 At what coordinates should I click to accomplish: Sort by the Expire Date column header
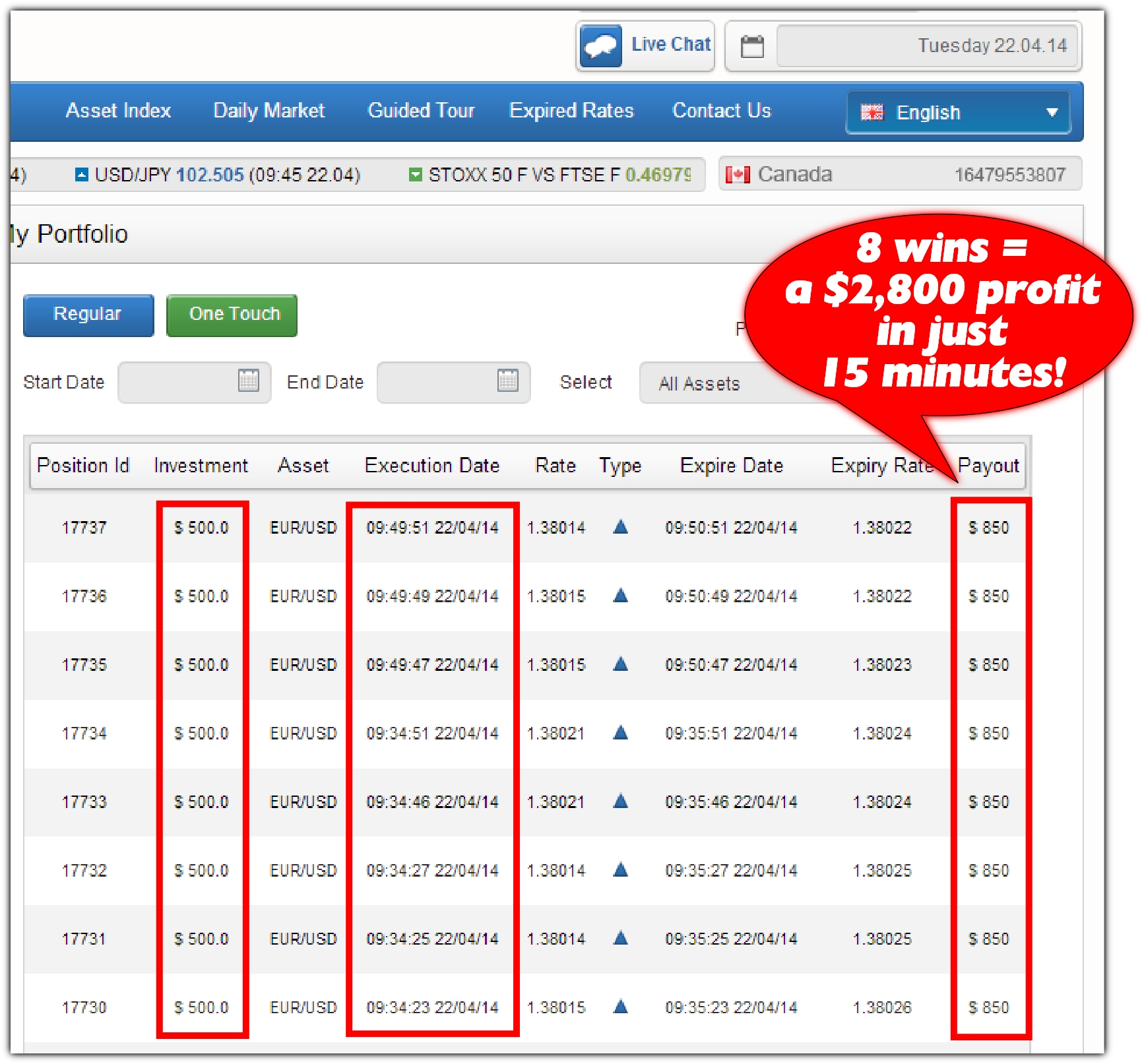(x=732, y=466)
